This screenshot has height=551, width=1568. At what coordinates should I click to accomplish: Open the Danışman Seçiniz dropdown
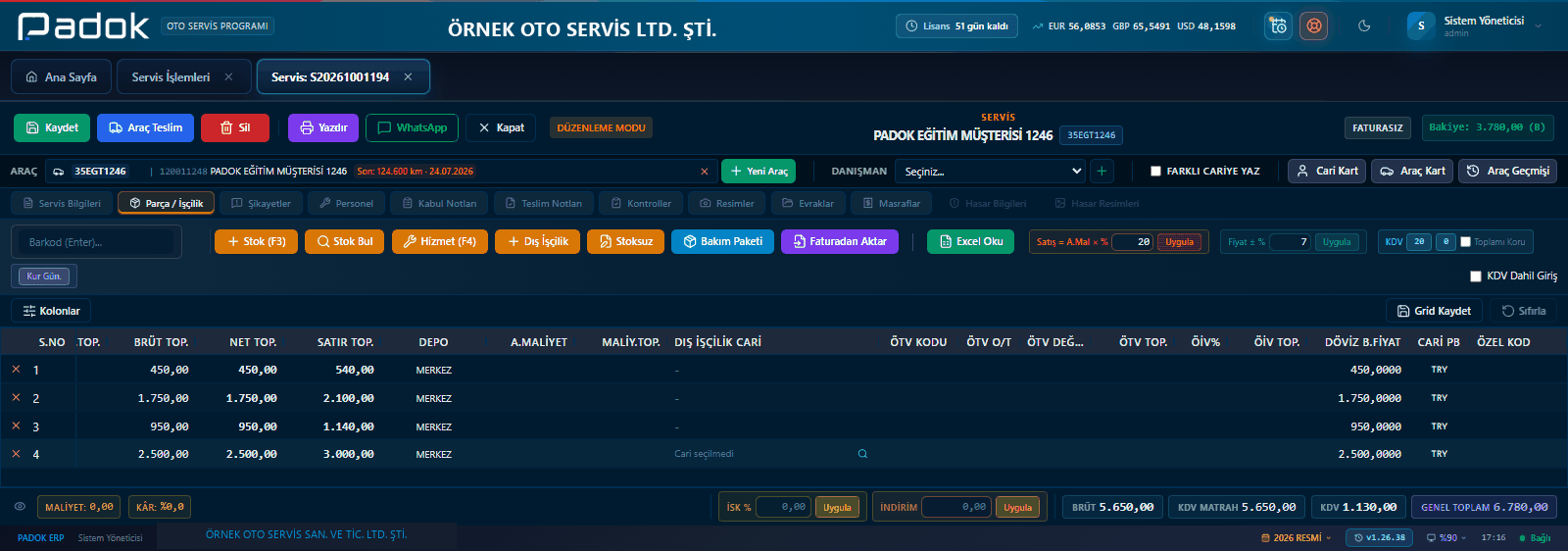(992, 171)
